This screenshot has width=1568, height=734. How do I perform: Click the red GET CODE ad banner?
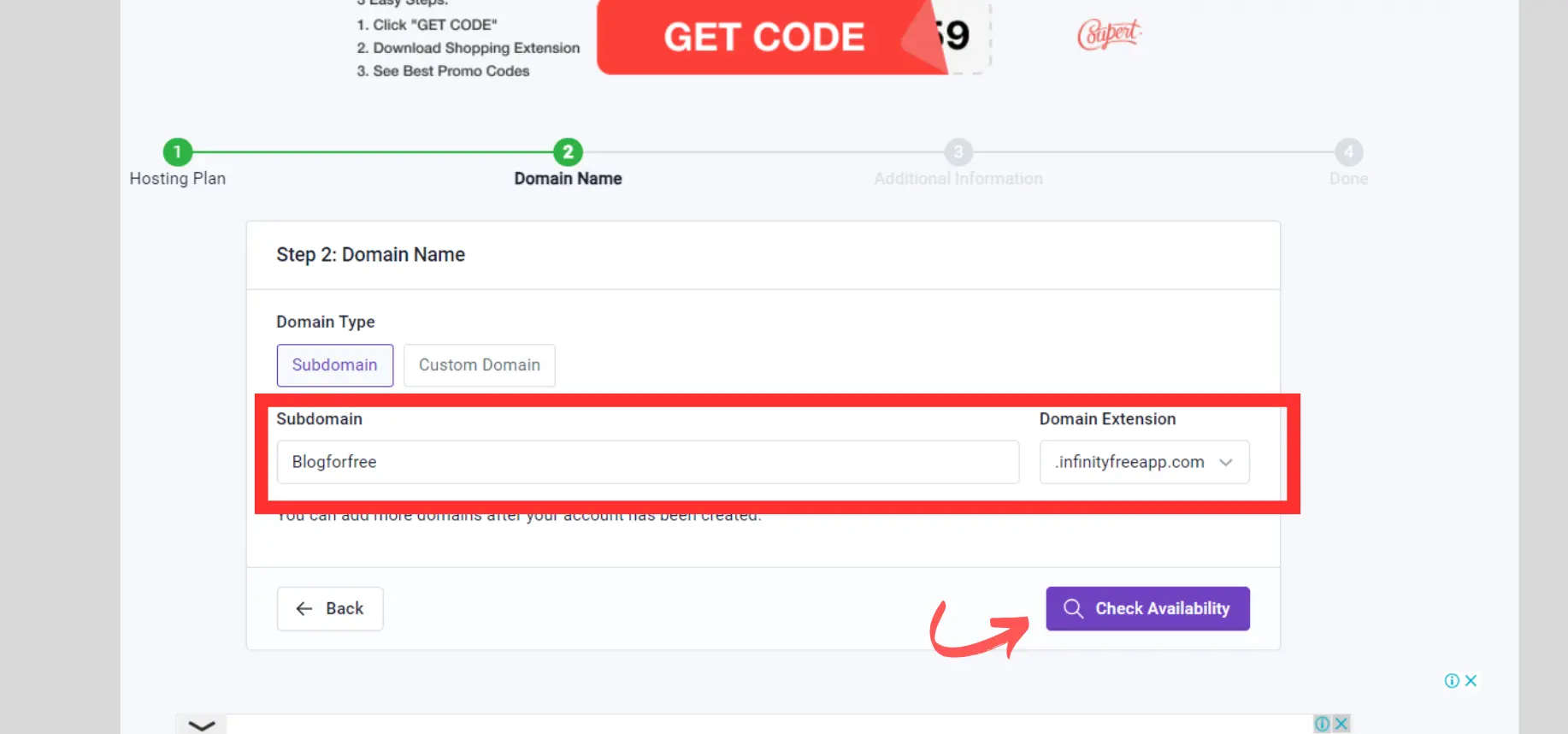click(x=774, y=37)
